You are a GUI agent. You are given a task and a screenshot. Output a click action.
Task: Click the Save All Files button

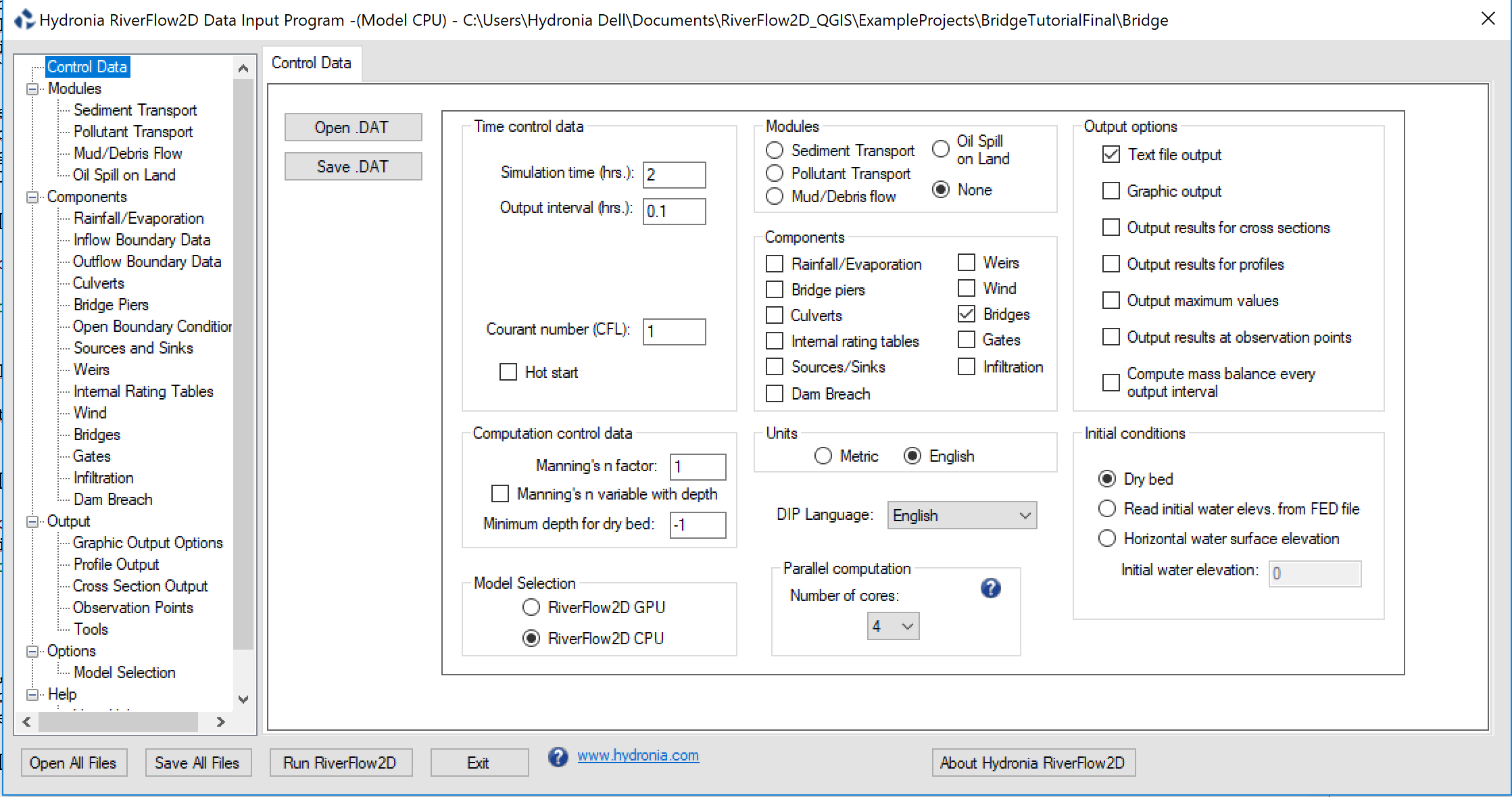(x=198, y=763)
